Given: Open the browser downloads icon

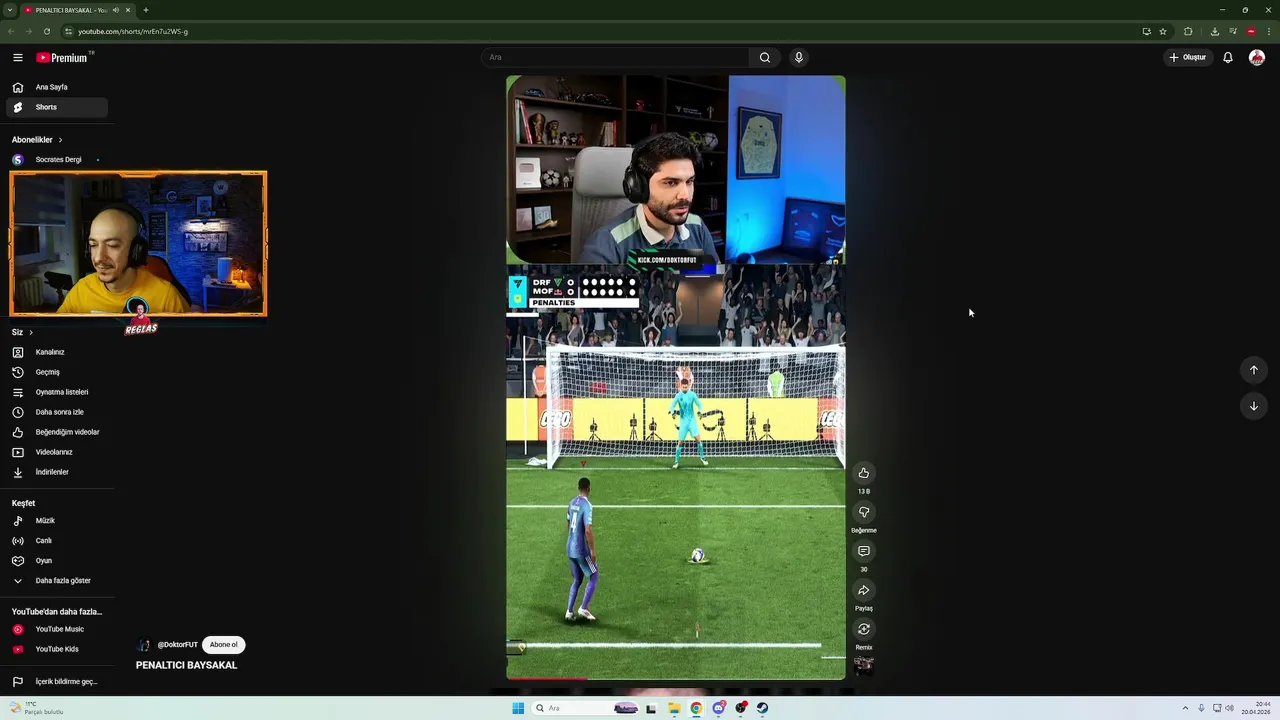Looking at the screenshot, I should pyautogui.click(x=1215, y=31).
